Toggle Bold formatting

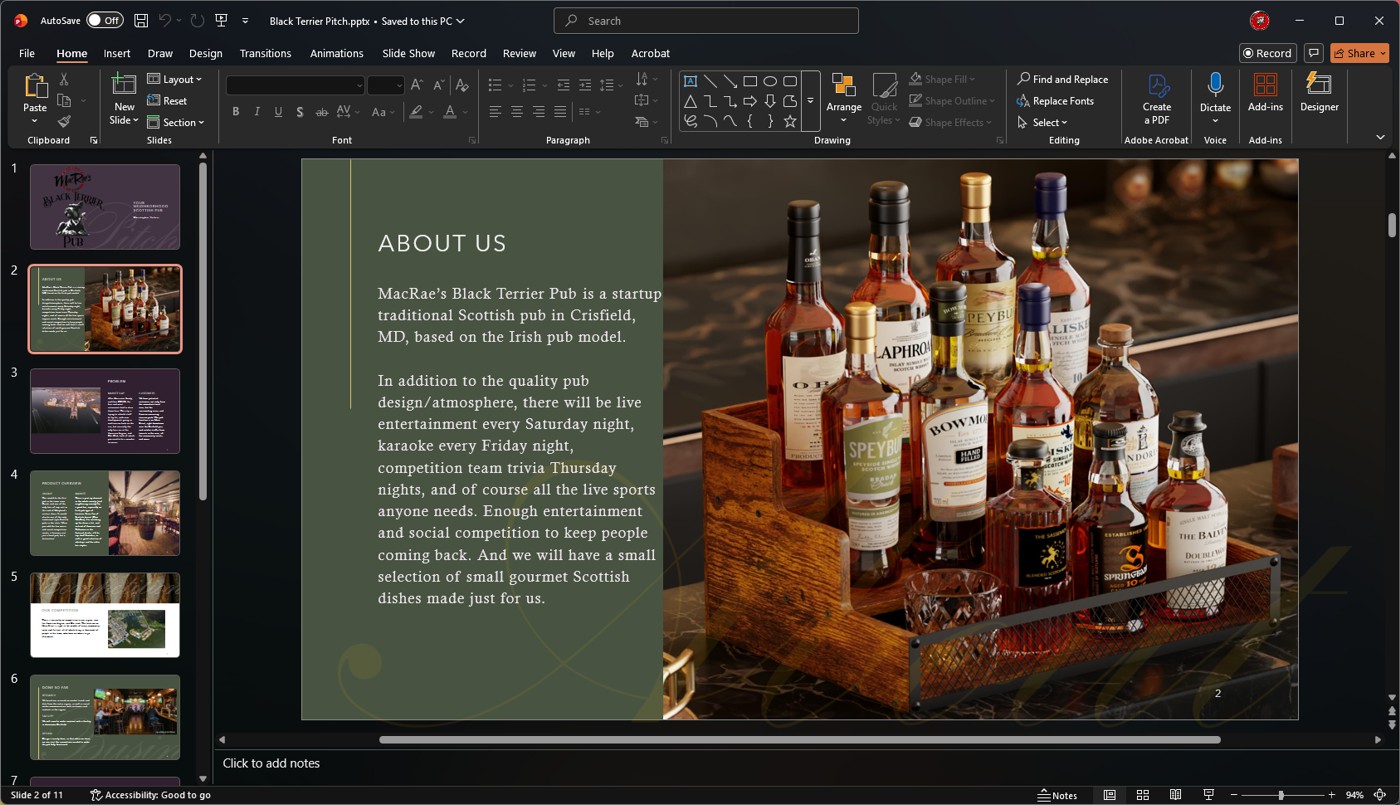(x=236, y=112)
